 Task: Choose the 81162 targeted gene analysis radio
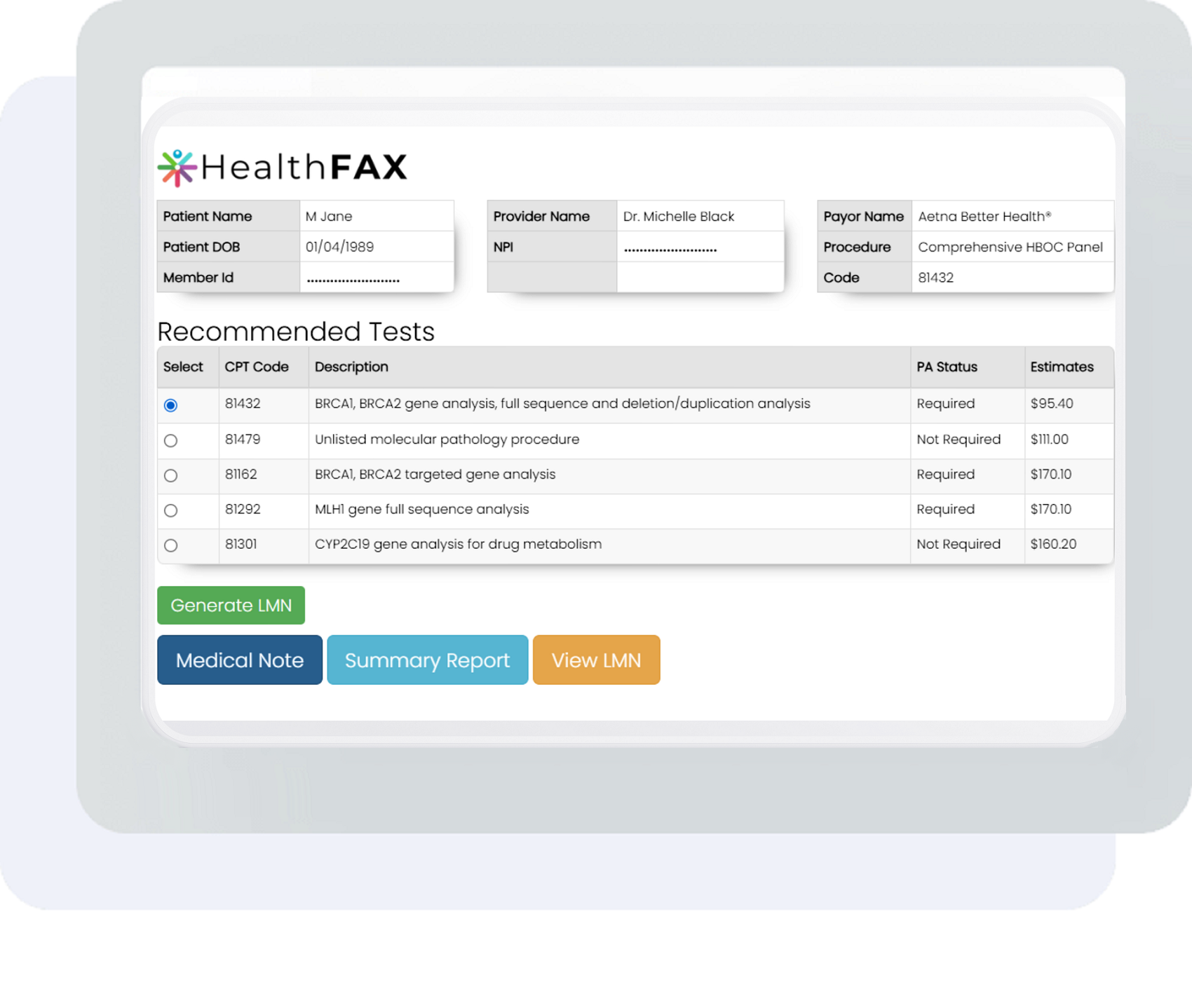click(x=170, y=476)
